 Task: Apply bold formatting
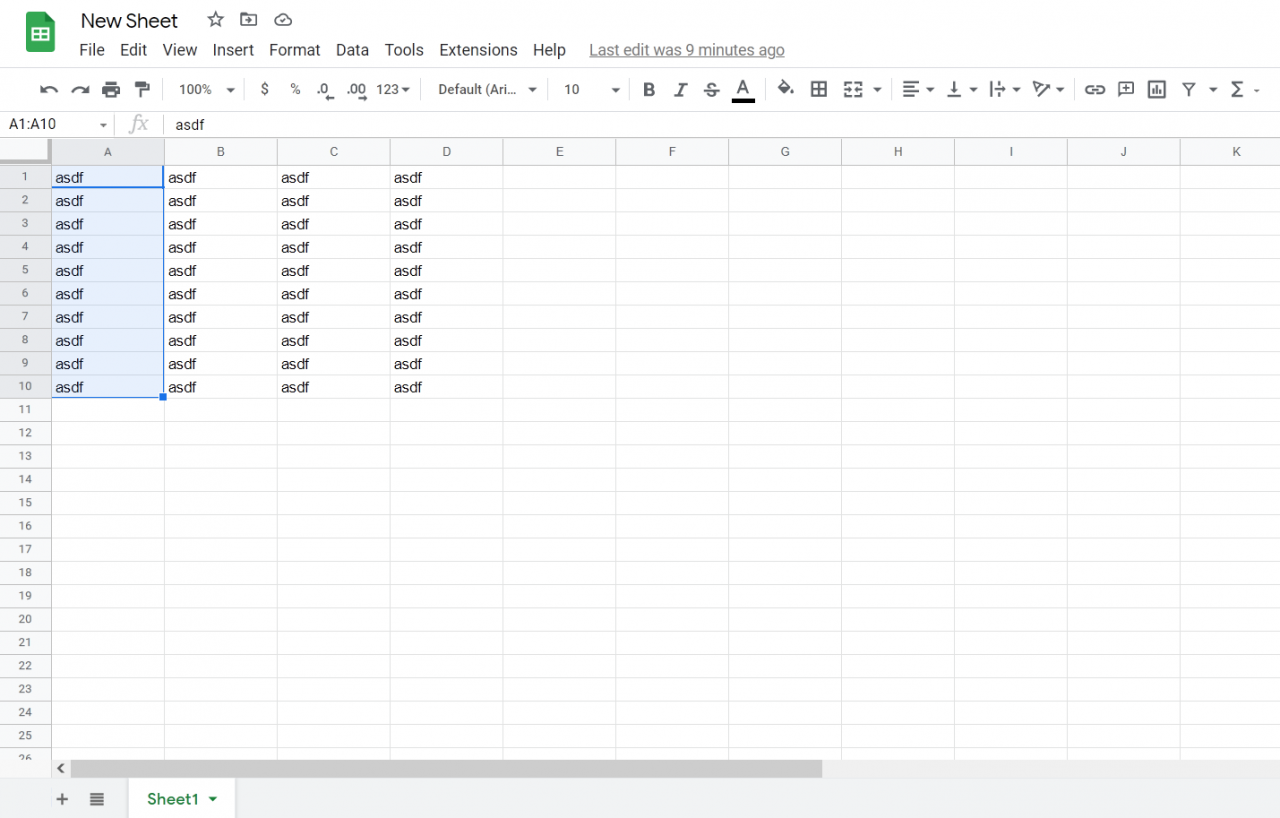(x=649, y=89)
